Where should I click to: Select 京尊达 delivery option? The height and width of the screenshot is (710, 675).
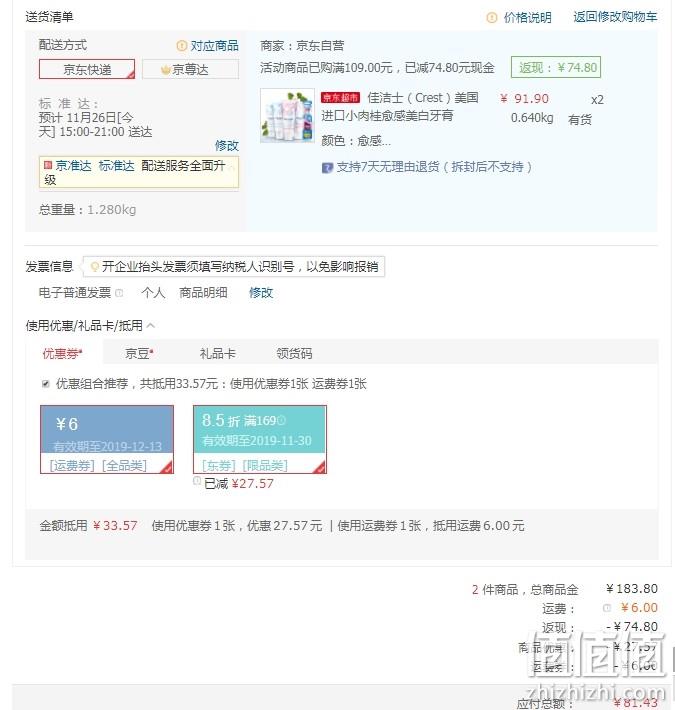pos(190,69)
